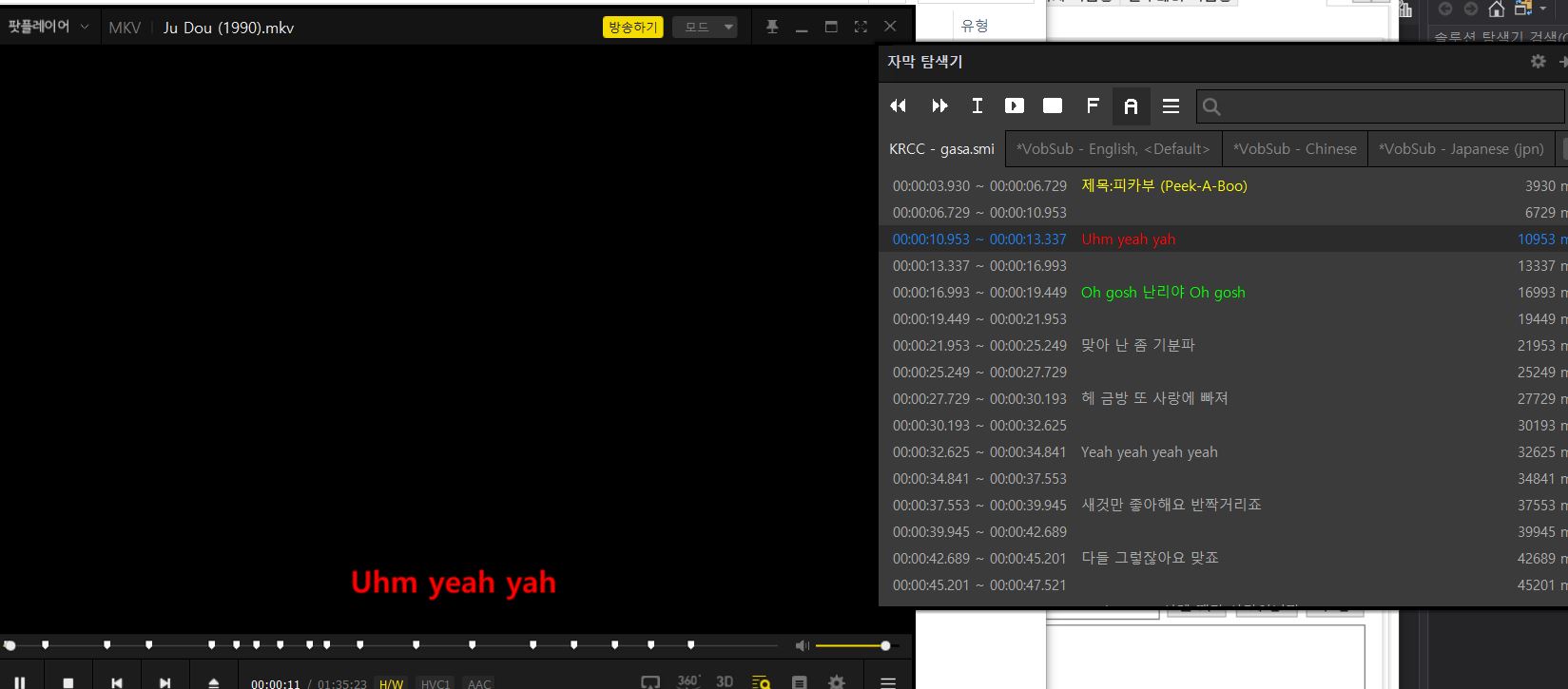Mute audio with the speaker icon
Image resolution: width=1568 pixels, height=689 pixels.
802,645
